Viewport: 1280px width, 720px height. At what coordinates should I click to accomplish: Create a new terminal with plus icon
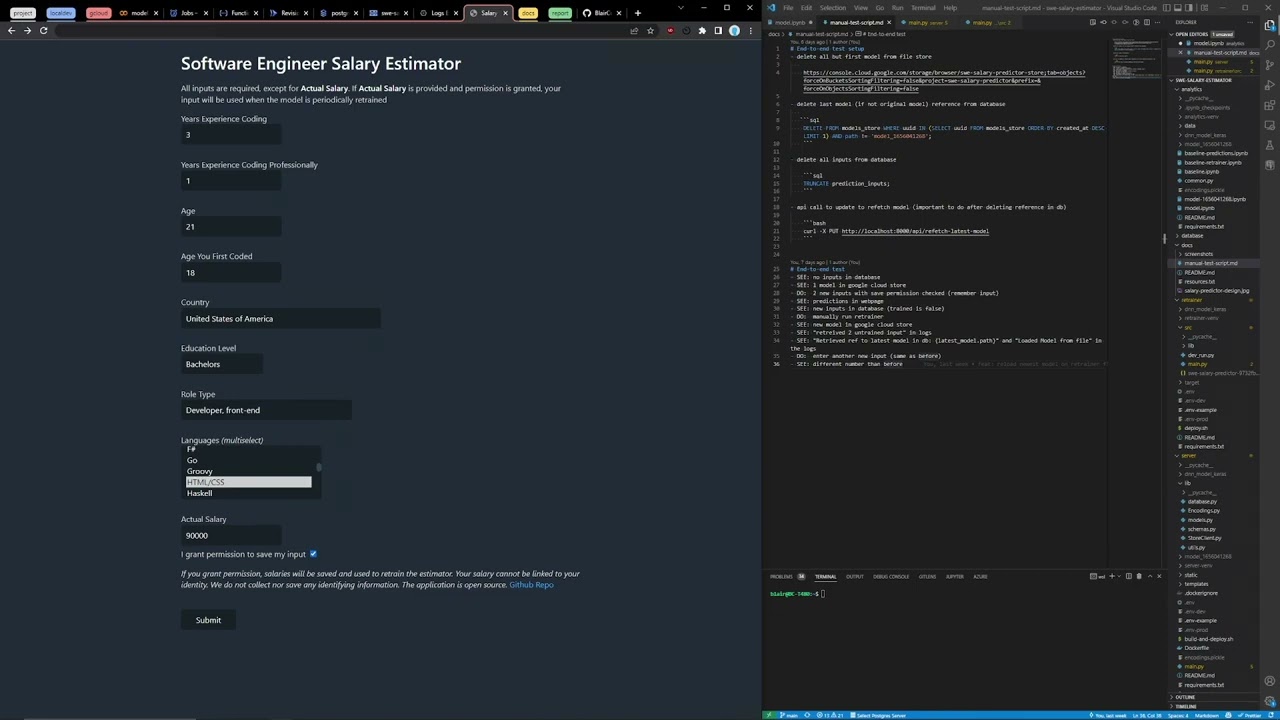point(1112,576)
